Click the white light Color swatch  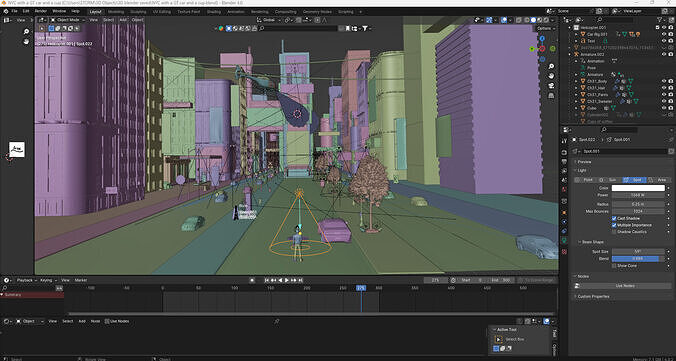(638, 188)
